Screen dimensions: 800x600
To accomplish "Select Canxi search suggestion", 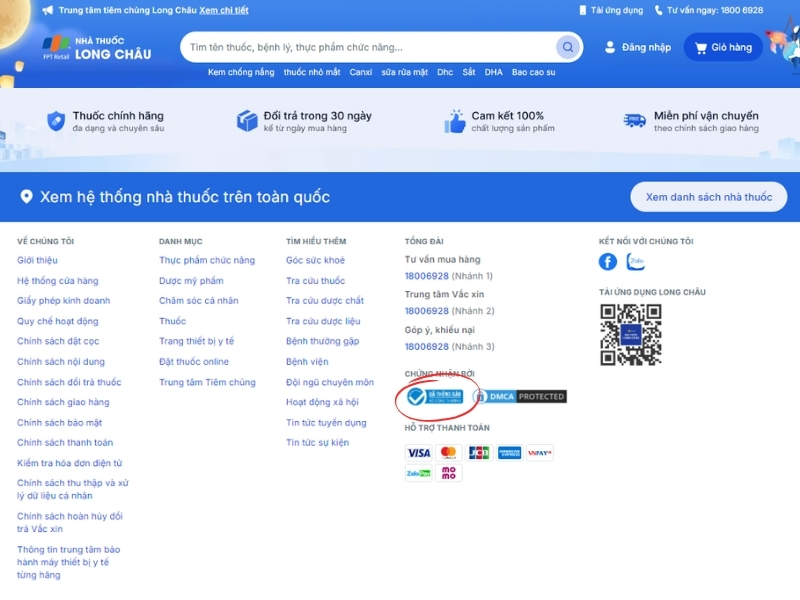I will coord(361,72).
